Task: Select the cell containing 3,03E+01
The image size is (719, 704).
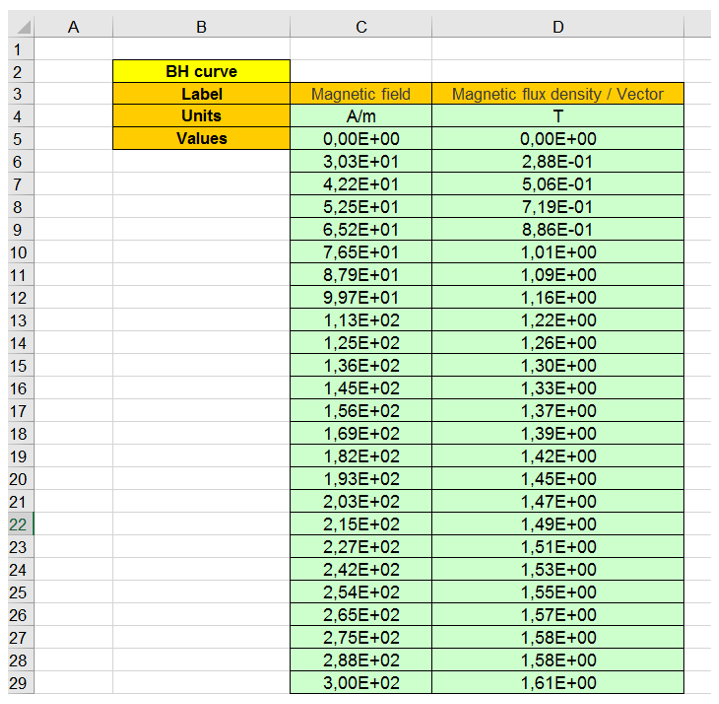Action: [361, 162]
